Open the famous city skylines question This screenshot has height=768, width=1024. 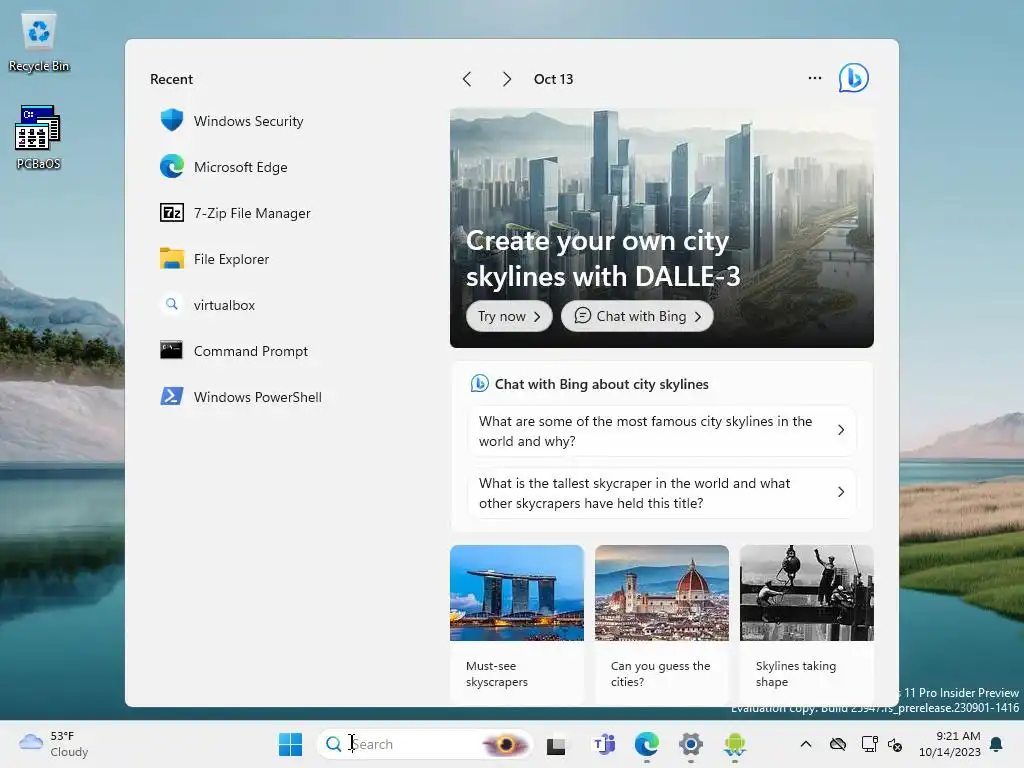tap(662, 431)
